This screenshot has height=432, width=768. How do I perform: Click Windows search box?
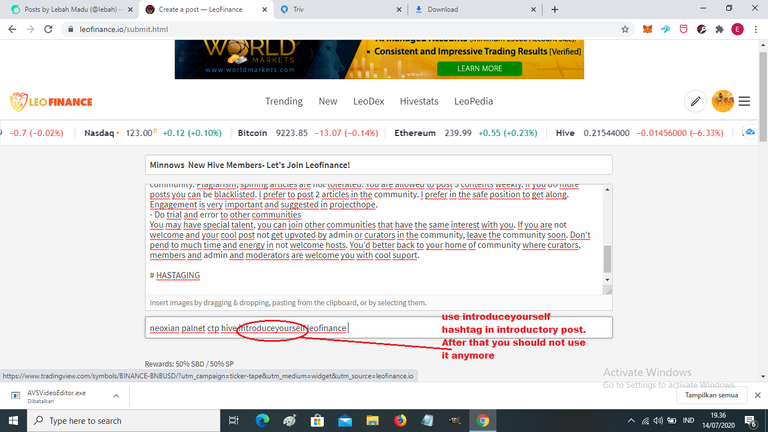123,421
